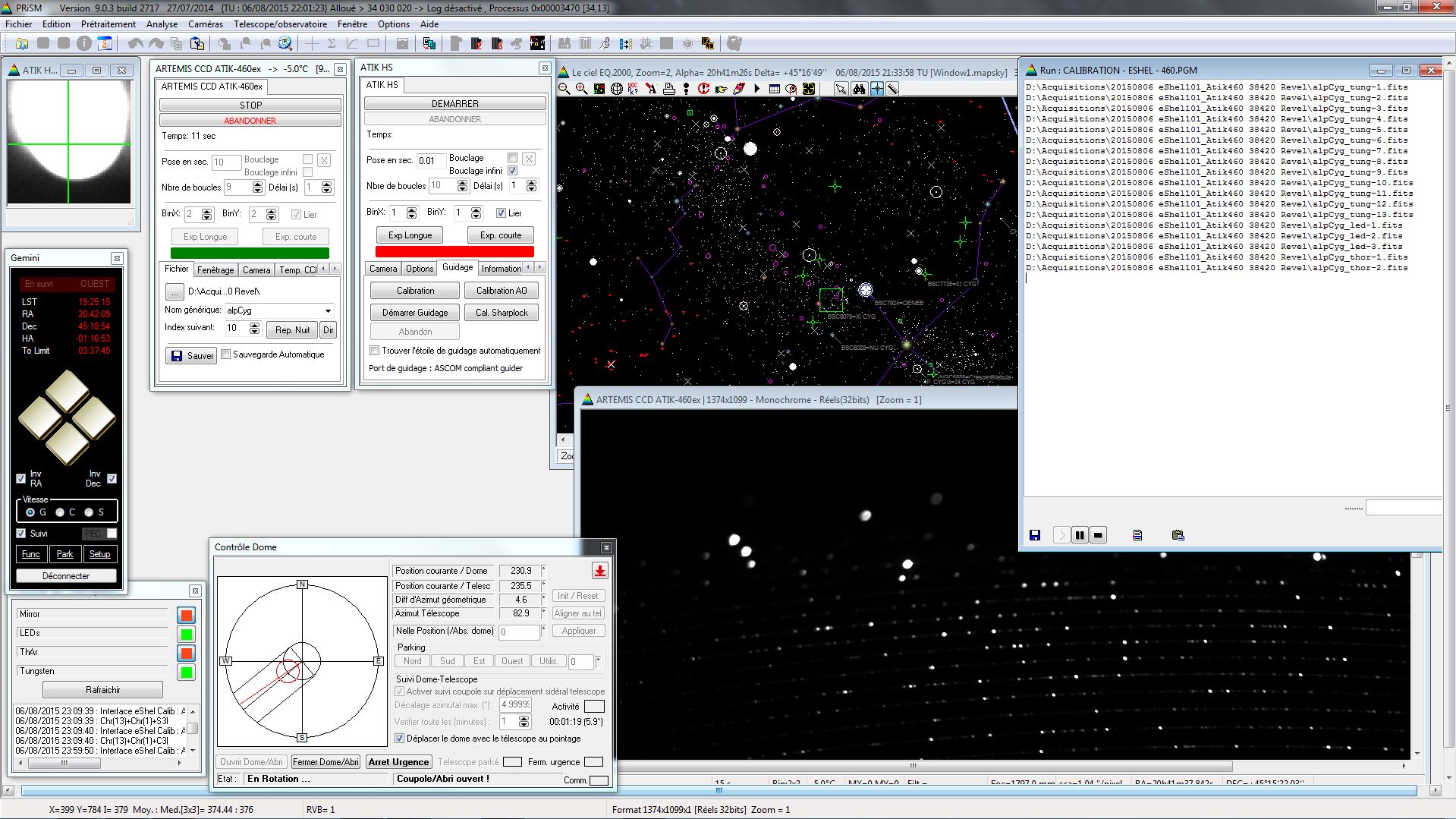Viewport: 1456px width, 819px height.
Task: Toggle automatic guide star finding checkbox
Action: pyautogui.click(x=375, y=351)
